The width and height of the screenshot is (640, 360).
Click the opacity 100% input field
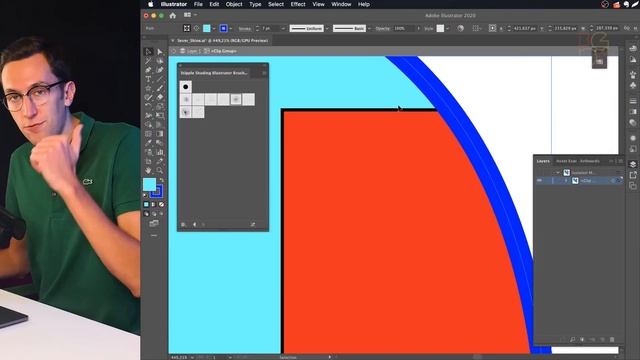pyautogui.click(x=403, y=29)
